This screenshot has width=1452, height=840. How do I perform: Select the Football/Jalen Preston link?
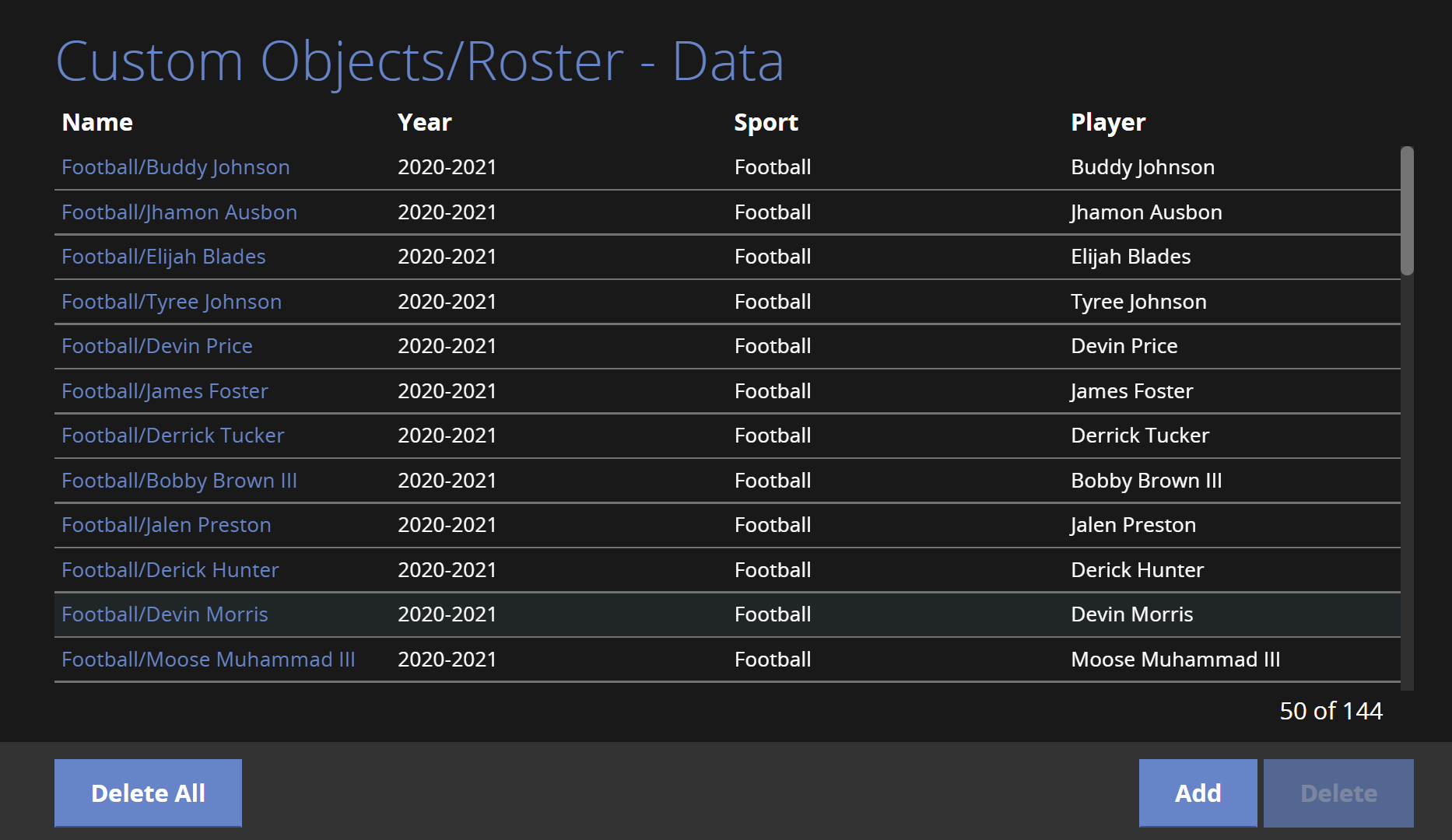tap(166, 525)
